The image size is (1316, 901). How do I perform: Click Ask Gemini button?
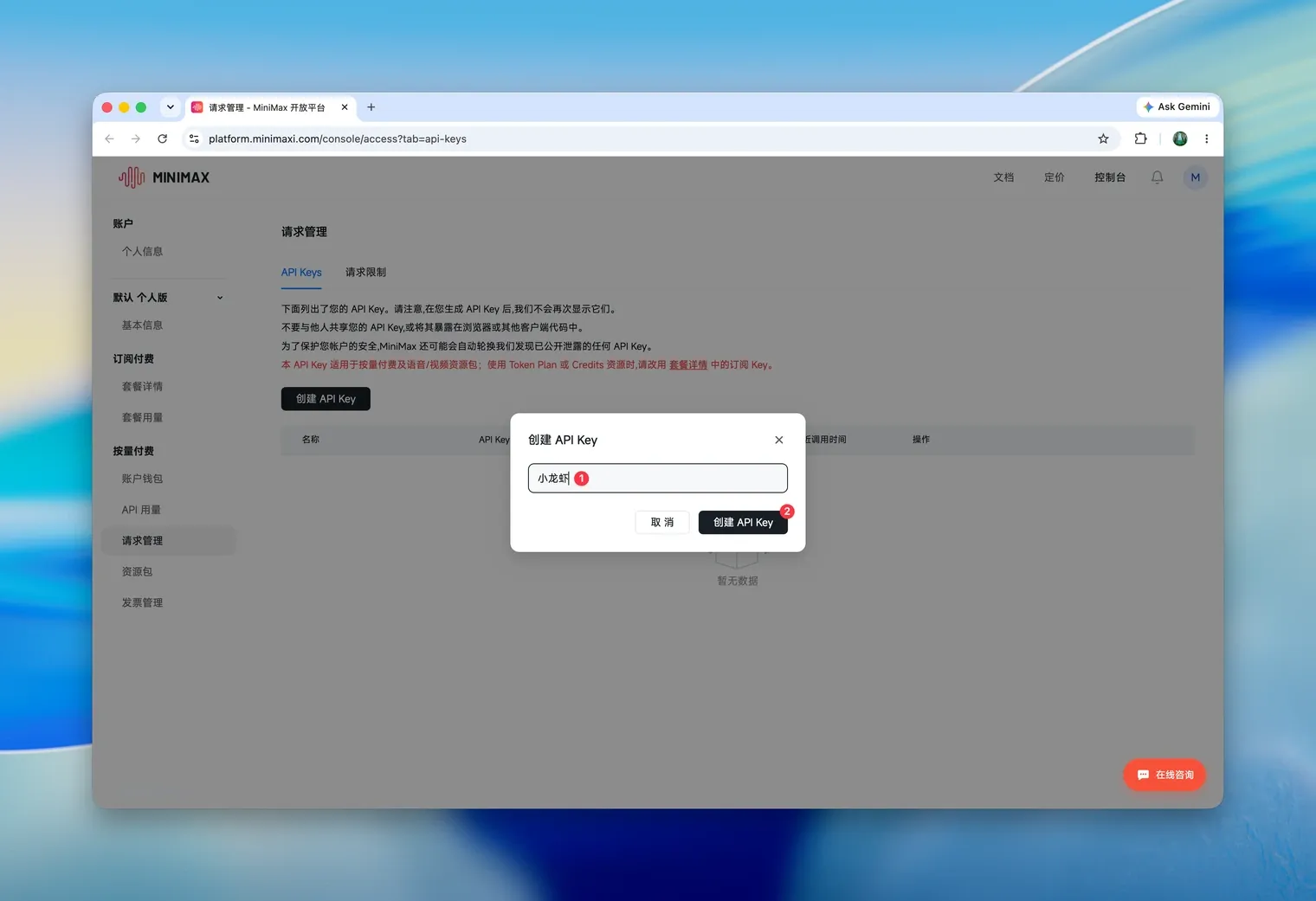click(1177, 106)
